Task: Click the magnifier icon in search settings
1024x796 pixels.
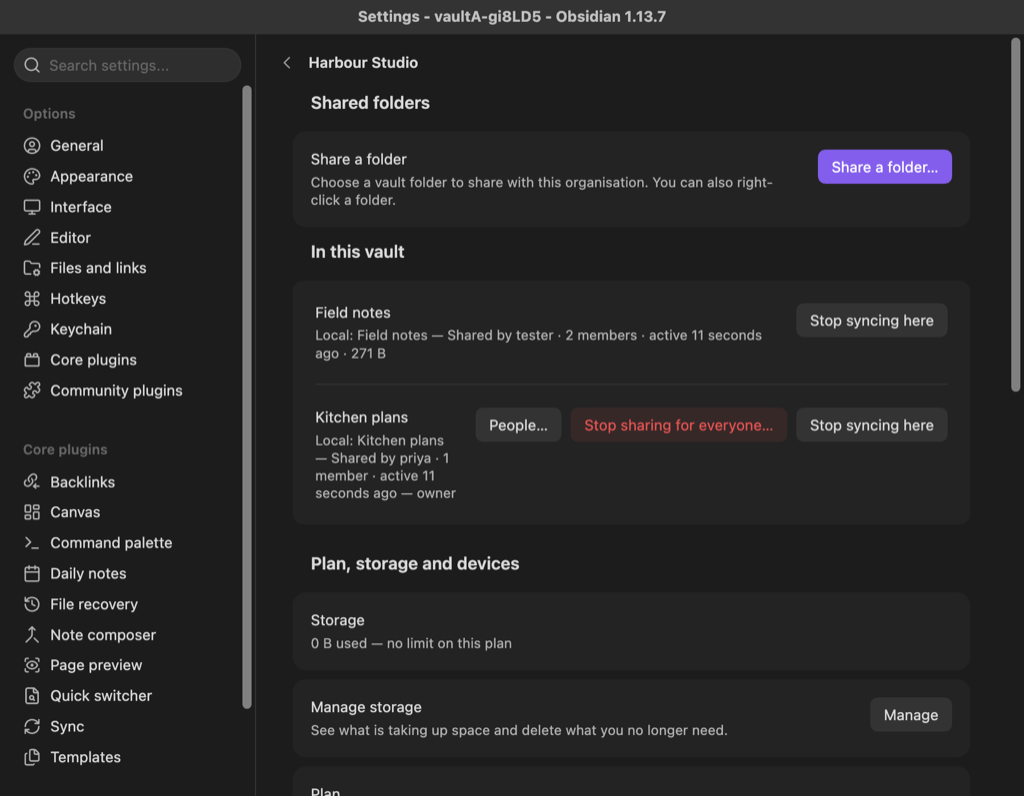Action: click(32, 65)
